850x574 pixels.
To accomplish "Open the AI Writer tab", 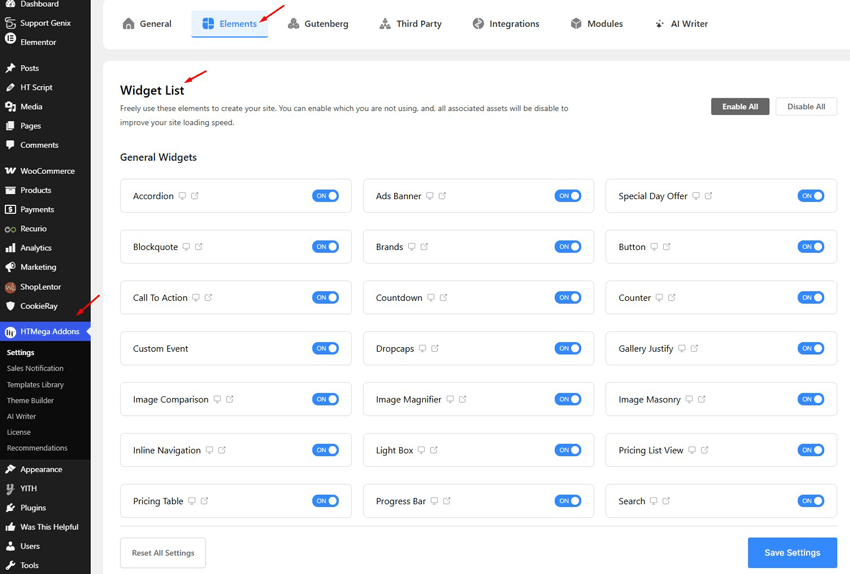I will pyautogui.click(x=681, y=24).
